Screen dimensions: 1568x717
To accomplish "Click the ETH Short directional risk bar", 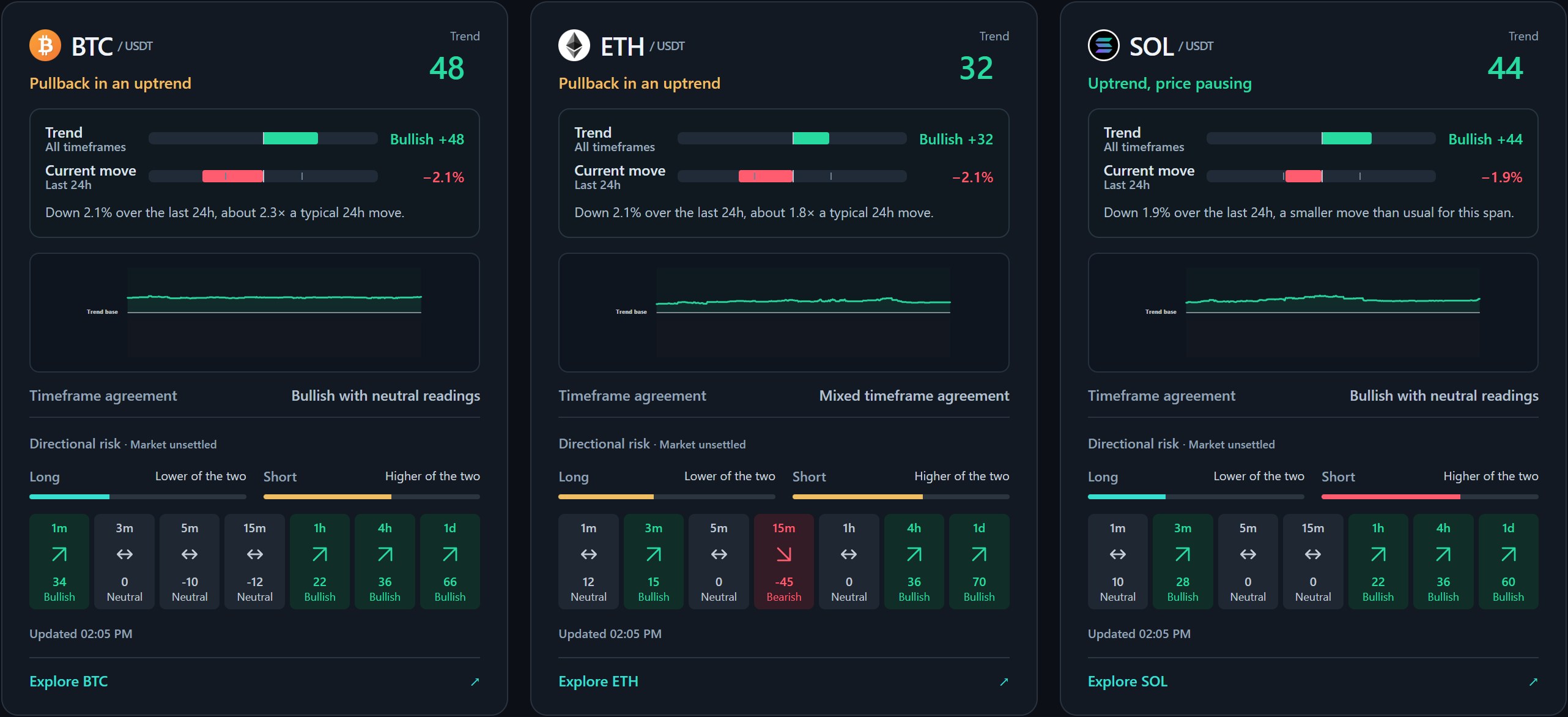I will [901, 497].
